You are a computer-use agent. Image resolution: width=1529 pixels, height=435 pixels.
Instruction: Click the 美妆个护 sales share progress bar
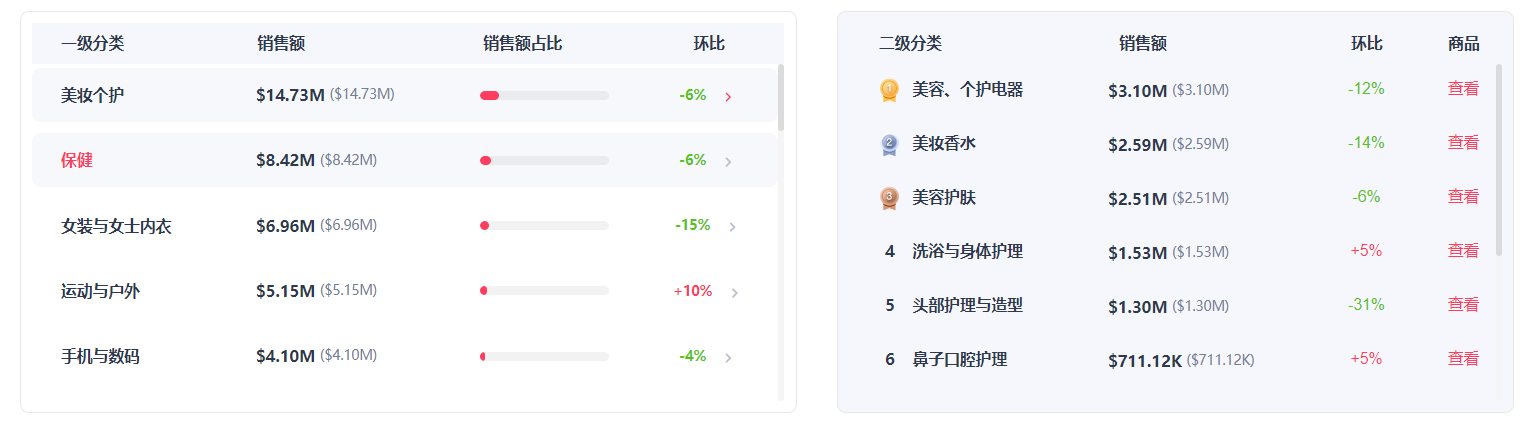[x=544, y=96]
